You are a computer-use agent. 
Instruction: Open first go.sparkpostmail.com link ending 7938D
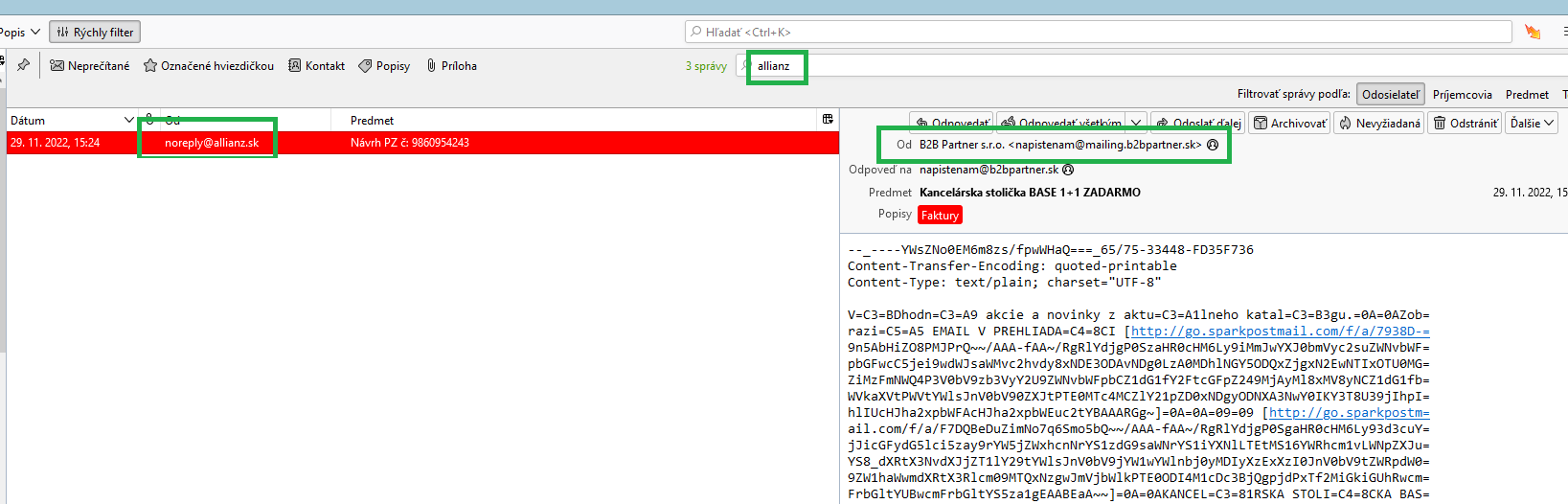point(1281,332)
